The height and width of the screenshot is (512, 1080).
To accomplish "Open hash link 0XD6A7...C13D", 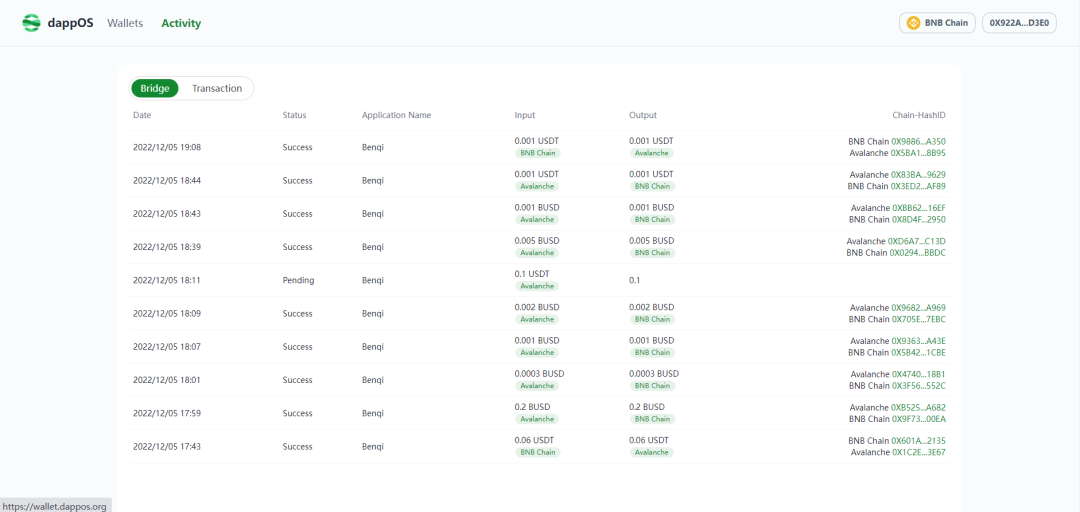I will tap(917, 241).
